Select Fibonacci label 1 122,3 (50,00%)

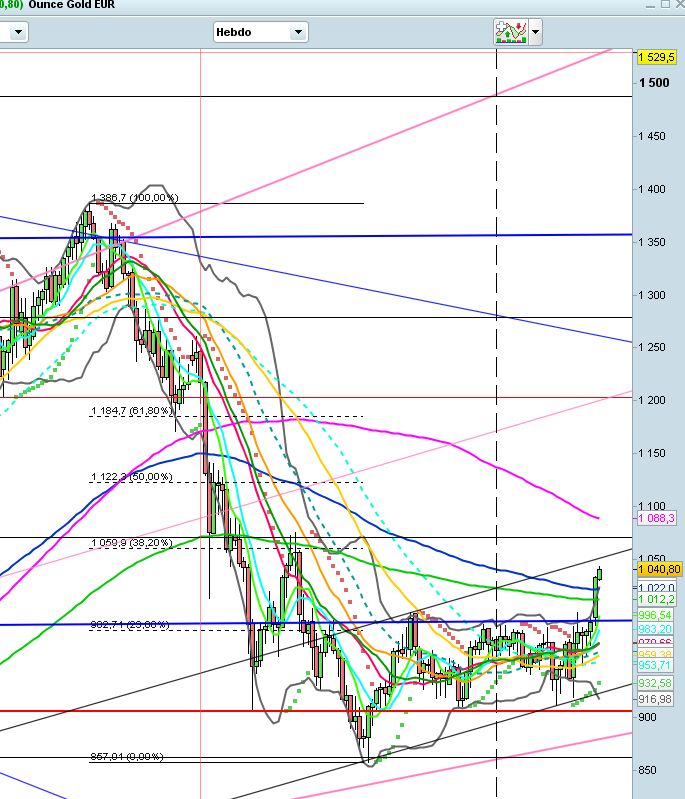pos(132,476)
